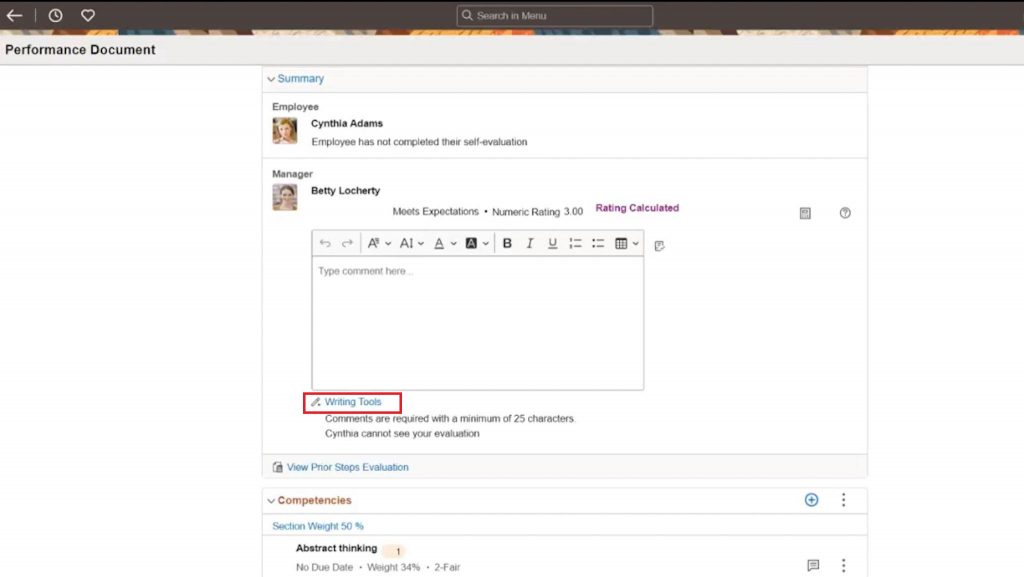The width and height of the screenshot is (1024, 577).
Task: Click the help question mark icon
Action: 845,213
